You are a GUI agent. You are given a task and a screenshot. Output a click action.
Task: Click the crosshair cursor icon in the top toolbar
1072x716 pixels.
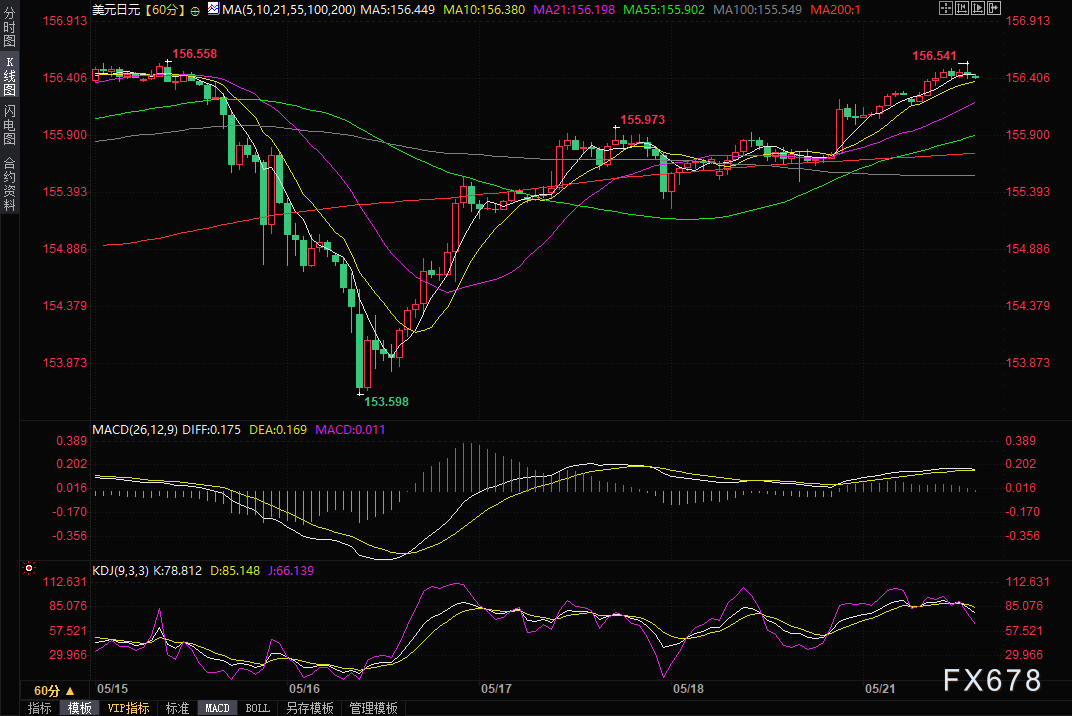point(946,8)
